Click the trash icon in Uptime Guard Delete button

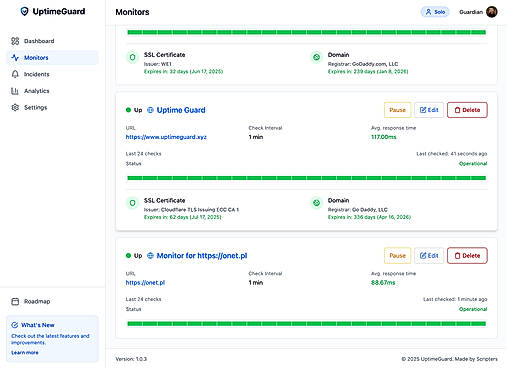(x=457, y=110)
